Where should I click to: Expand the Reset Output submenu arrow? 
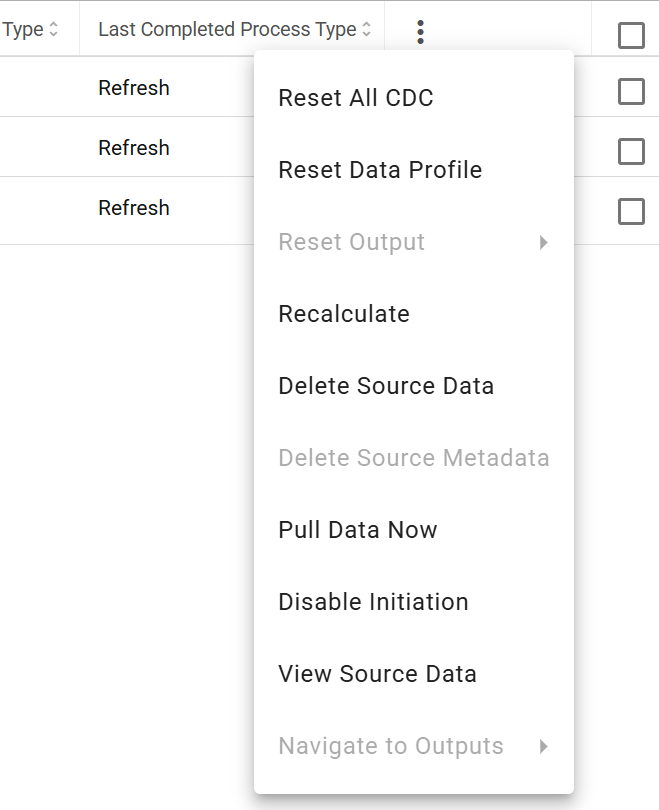(543, 242)
